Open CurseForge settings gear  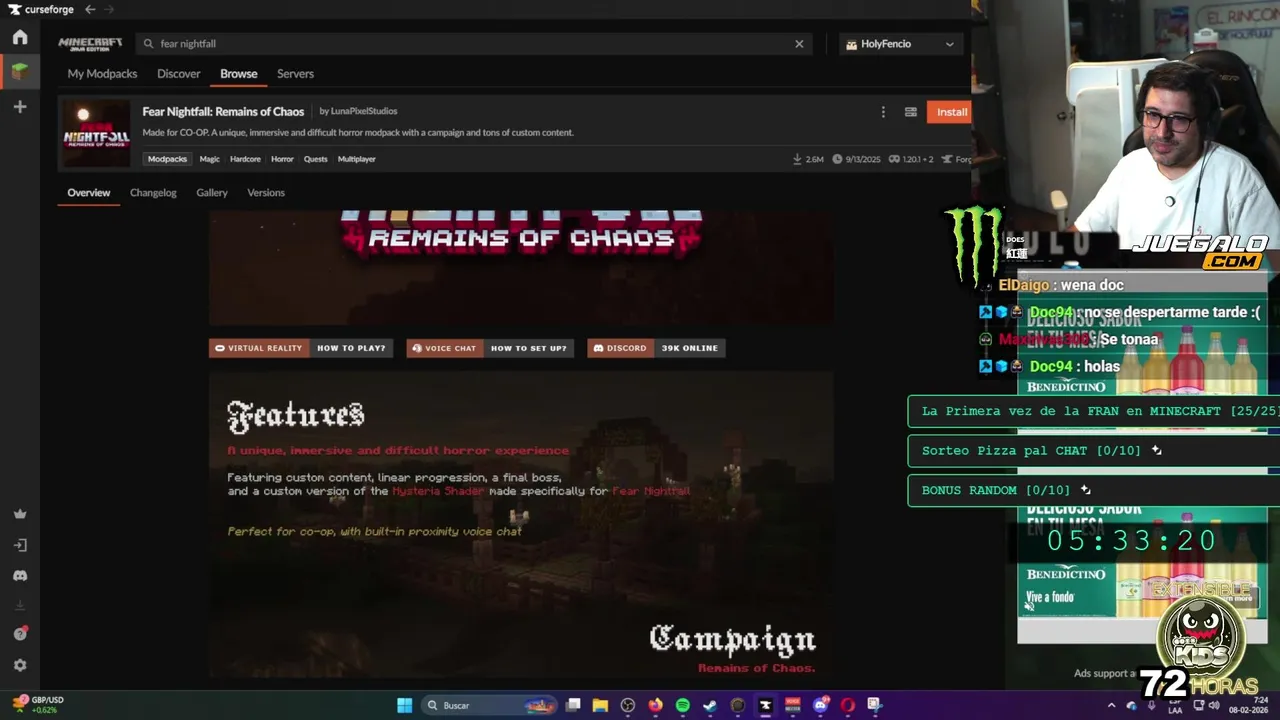20,665
